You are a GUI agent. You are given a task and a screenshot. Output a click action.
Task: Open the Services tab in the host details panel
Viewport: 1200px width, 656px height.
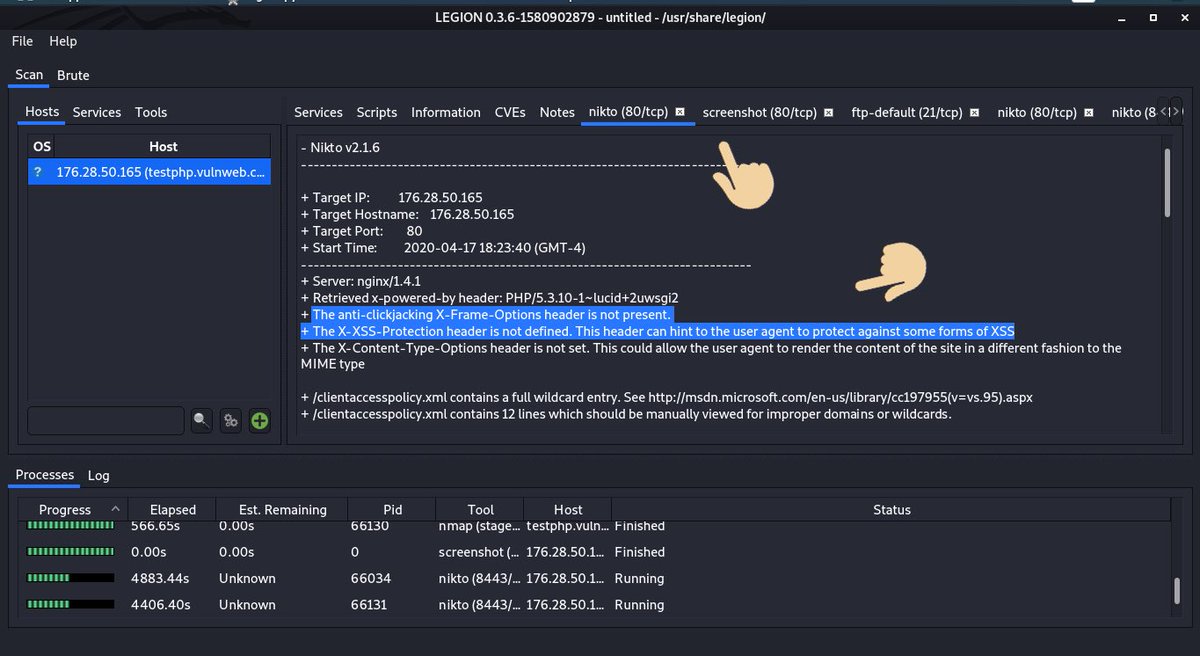(318, 112)
